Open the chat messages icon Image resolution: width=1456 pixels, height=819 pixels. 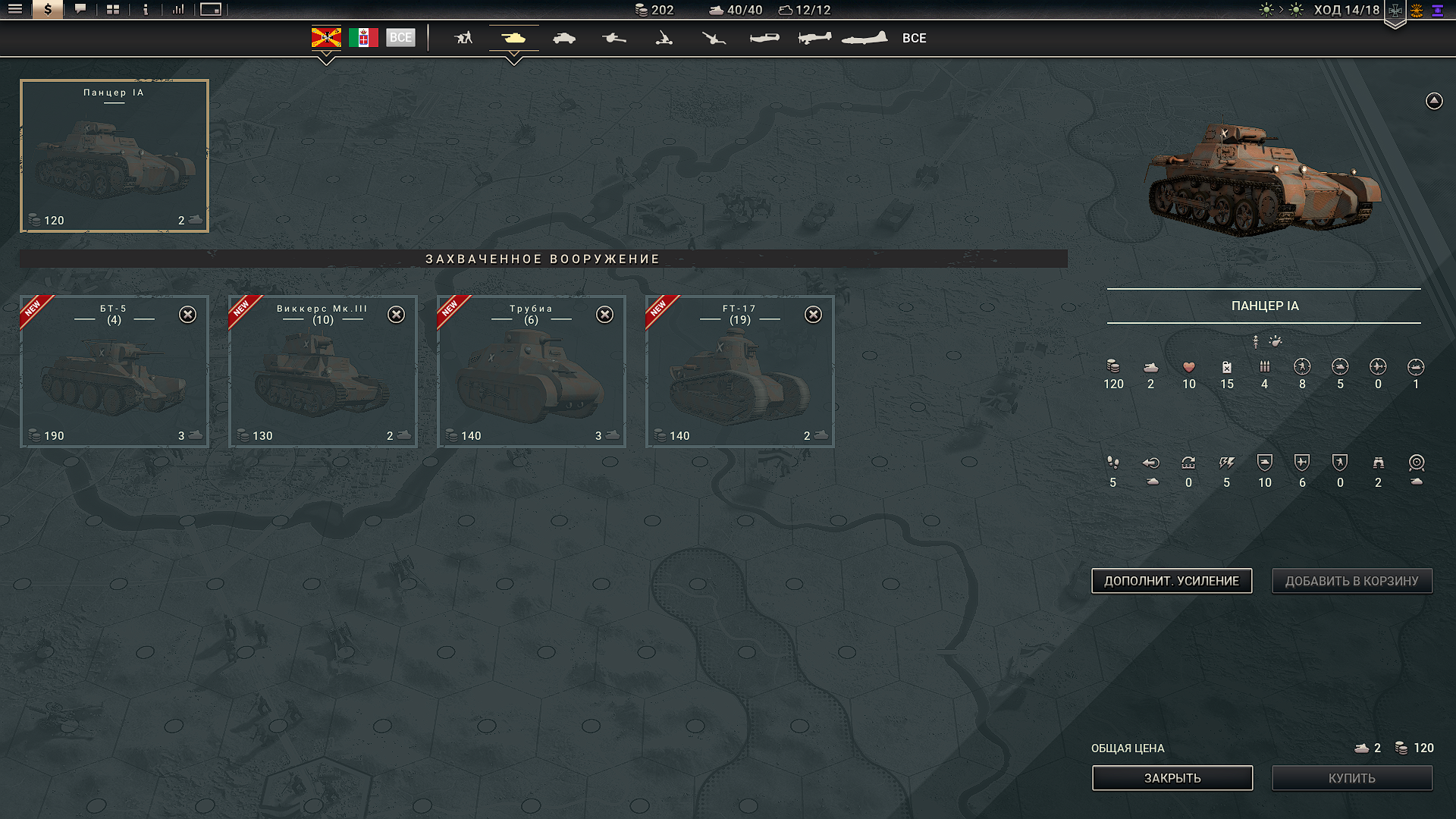[80, 9]
